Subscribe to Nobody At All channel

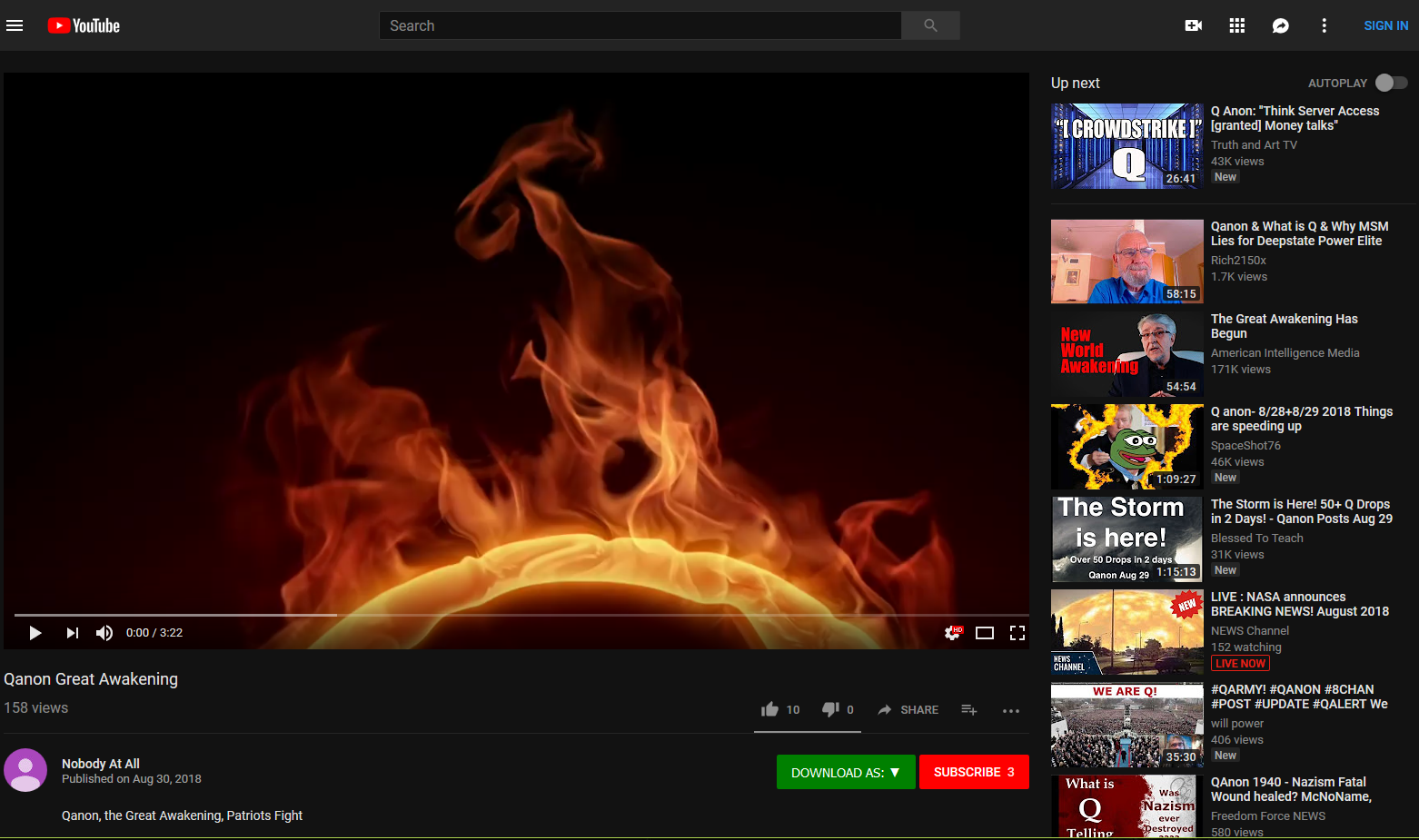click(974, 772)
